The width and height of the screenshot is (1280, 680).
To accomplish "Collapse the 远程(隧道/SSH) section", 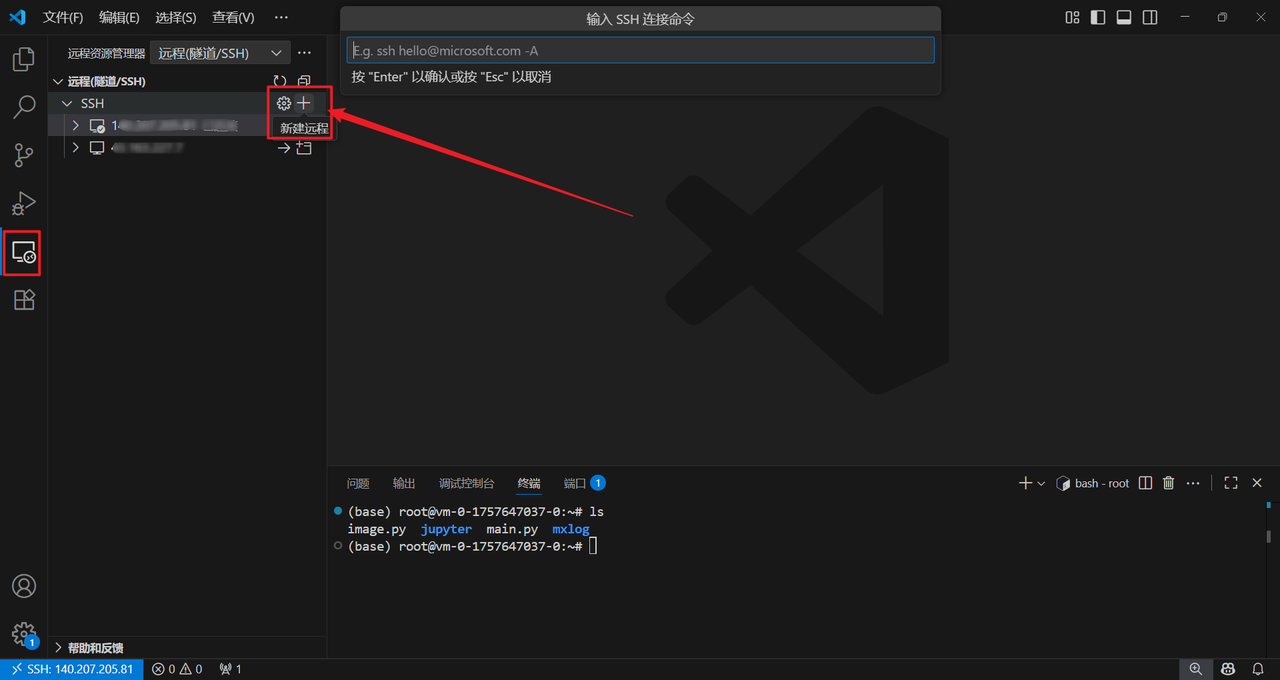I will 57,81.
